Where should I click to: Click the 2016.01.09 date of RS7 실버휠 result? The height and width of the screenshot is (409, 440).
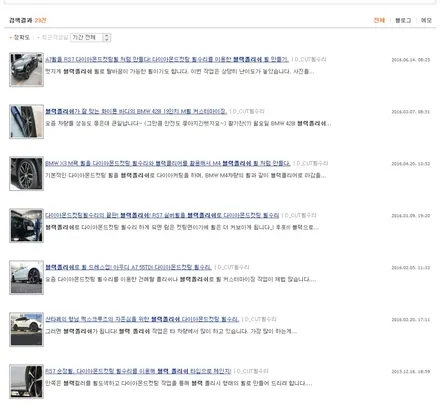point(411,216)
